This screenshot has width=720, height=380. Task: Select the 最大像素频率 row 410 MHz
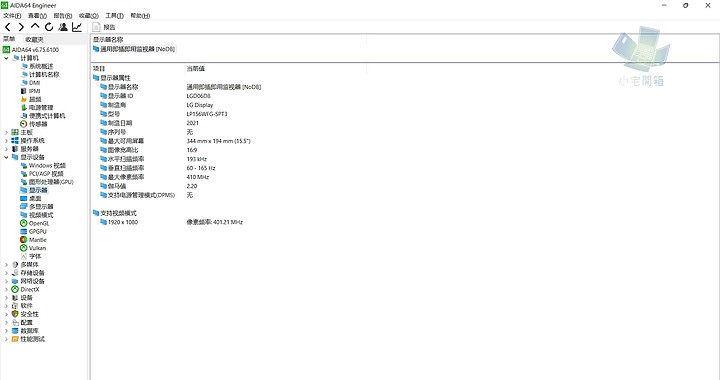(x=154, y=177)
